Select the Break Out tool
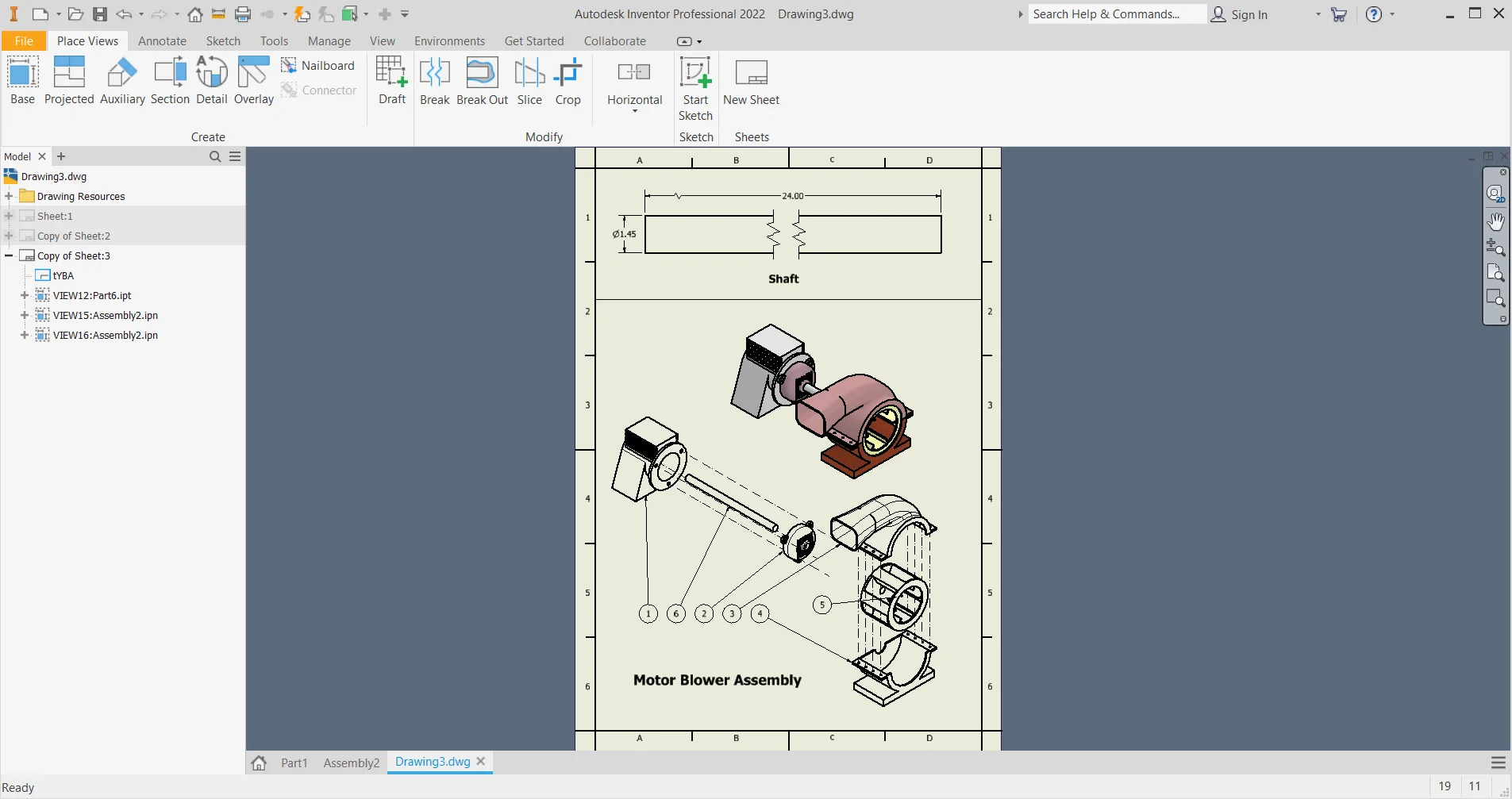1512x799 pixels. pyautogui.click(x=482, y=79)
